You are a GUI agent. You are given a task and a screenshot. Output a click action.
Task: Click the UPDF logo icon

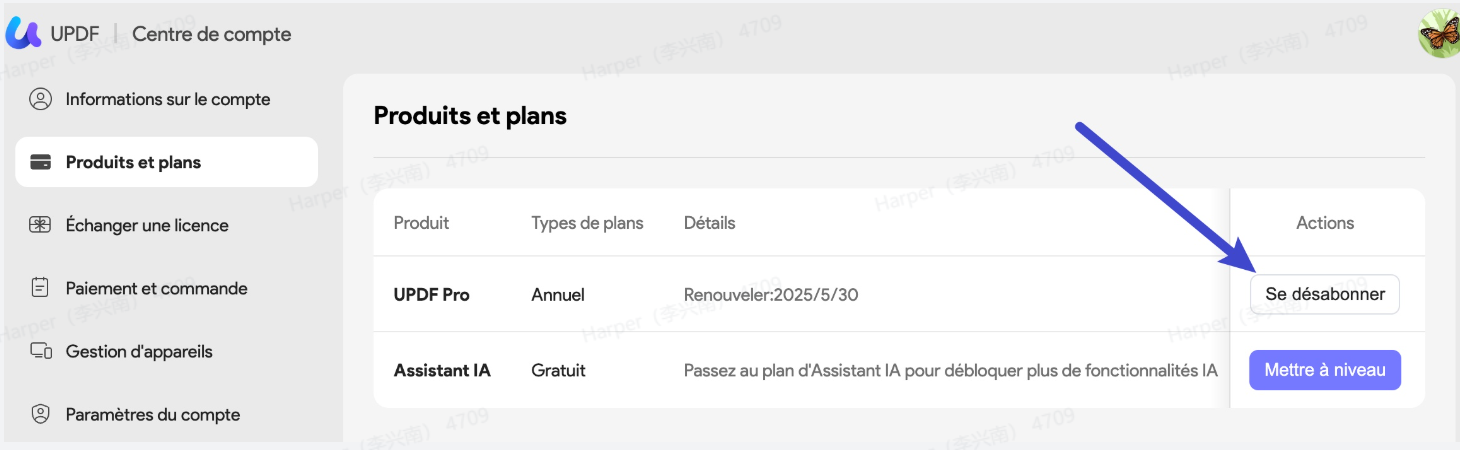[x=23, y=33]
